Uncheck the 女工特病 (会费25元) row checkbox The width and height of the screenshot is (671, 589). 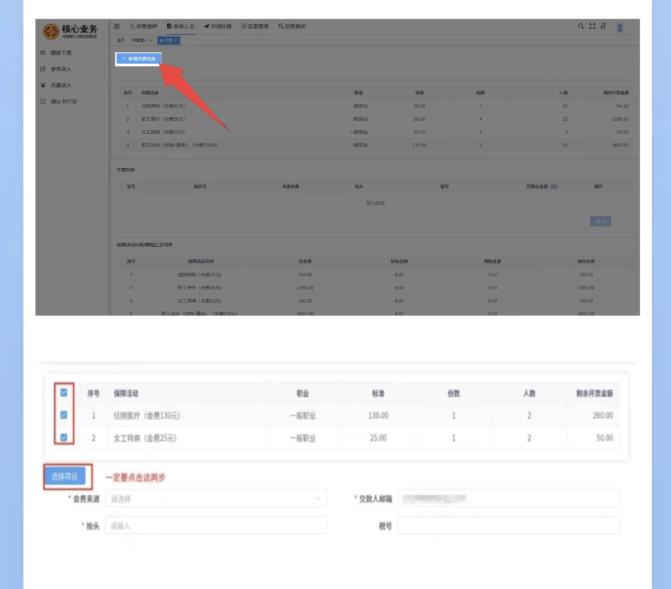pyautogui.click(x=64, y=438)
